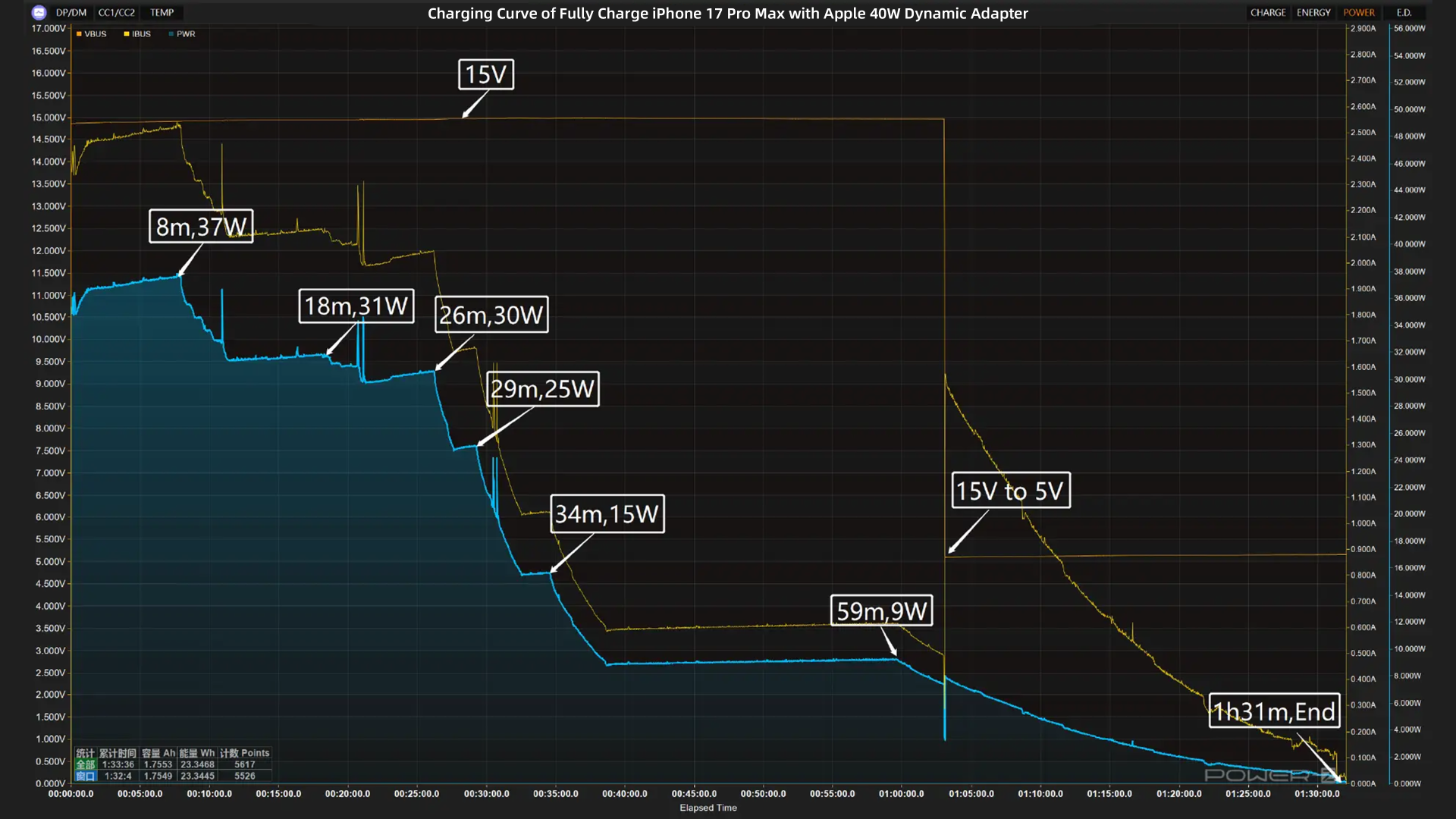Click the VBUS legend orange swatch
This screenshot has height=819, width=1456.
pos(79,34)
